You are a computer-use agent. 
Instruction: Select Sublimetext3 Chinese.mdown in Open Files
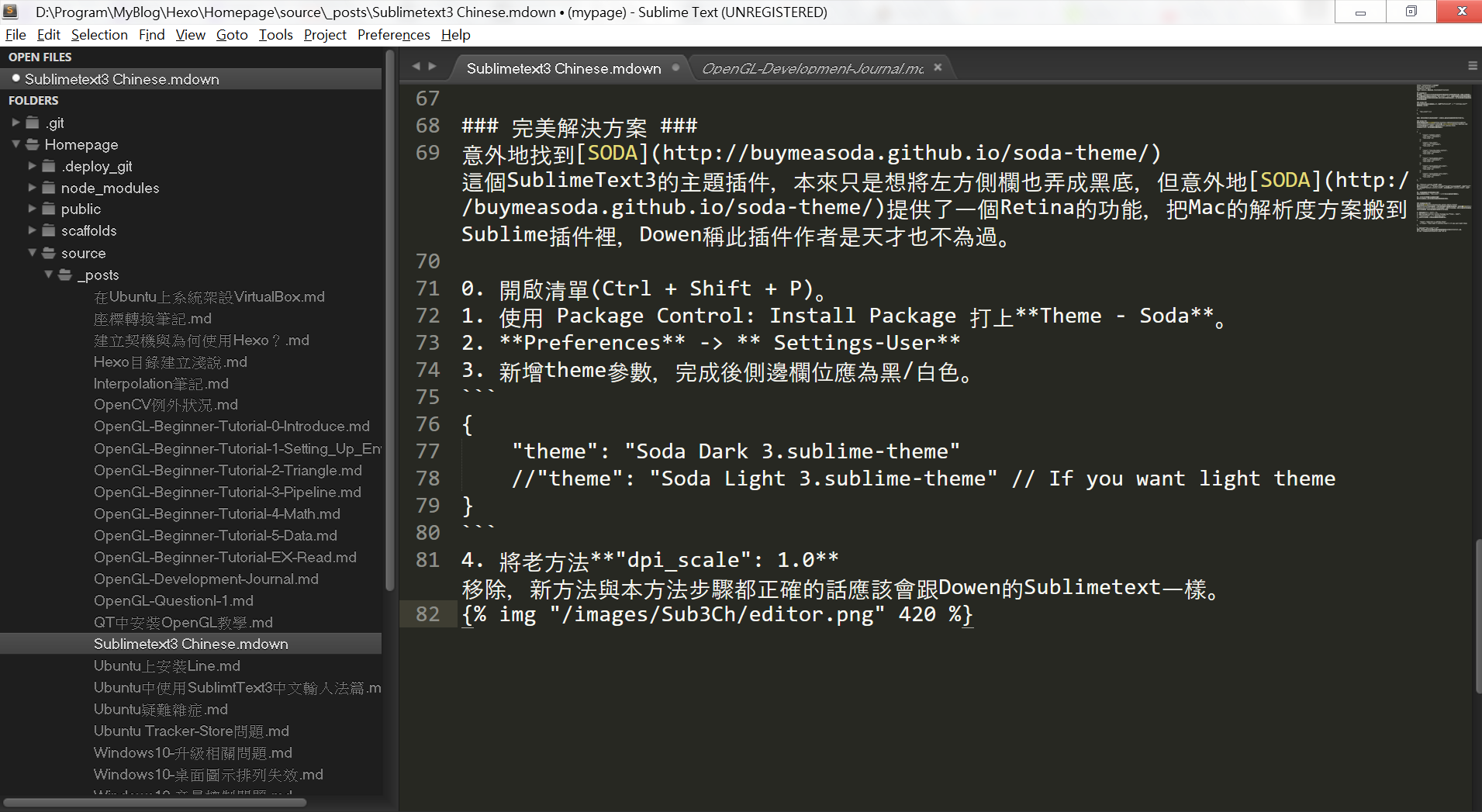pyautogui.click(x=191, y=79)
